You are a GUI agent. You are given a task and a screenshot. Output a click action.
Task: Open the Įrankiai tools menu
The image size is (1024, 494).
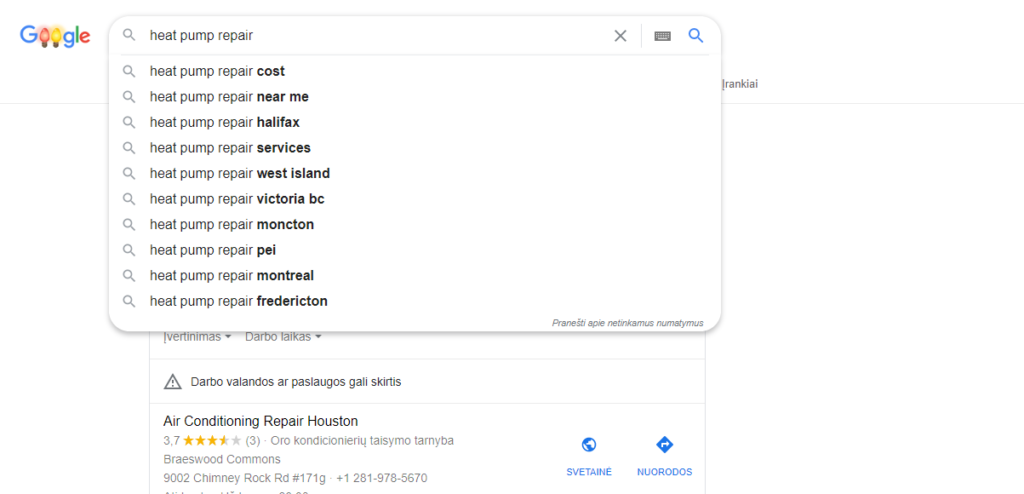point(740,84)
